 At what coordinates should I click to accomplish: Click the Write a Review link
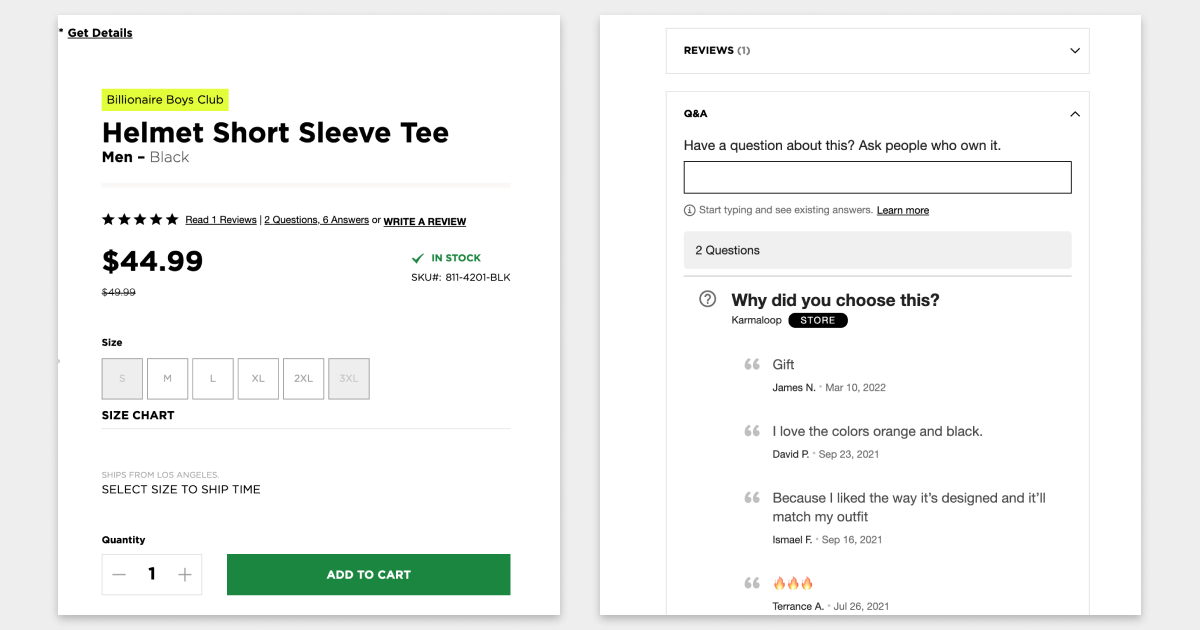click(x=425, y=221)
